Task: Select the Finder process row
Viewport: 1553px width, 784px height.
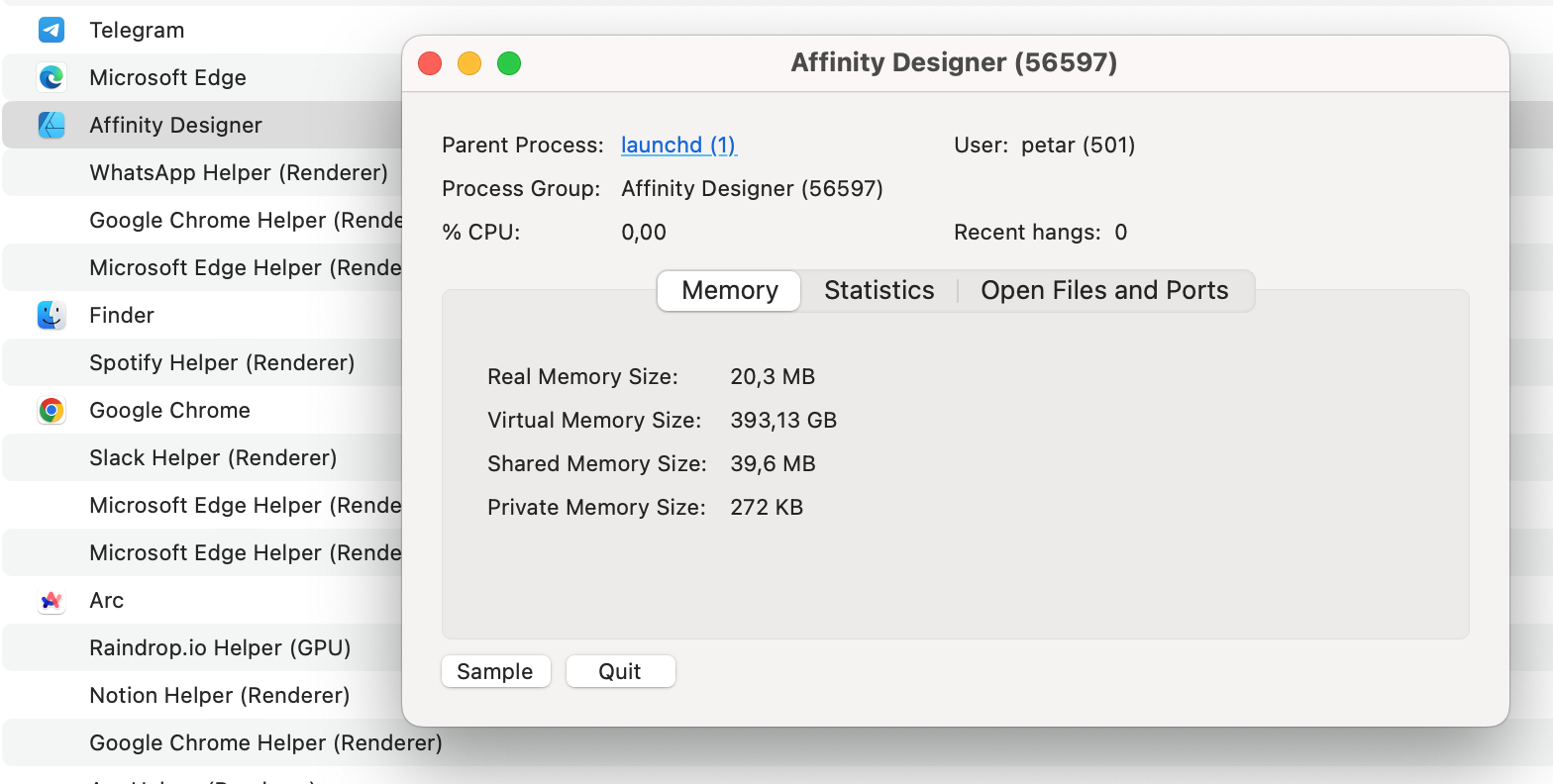Action: pos(202,315)
